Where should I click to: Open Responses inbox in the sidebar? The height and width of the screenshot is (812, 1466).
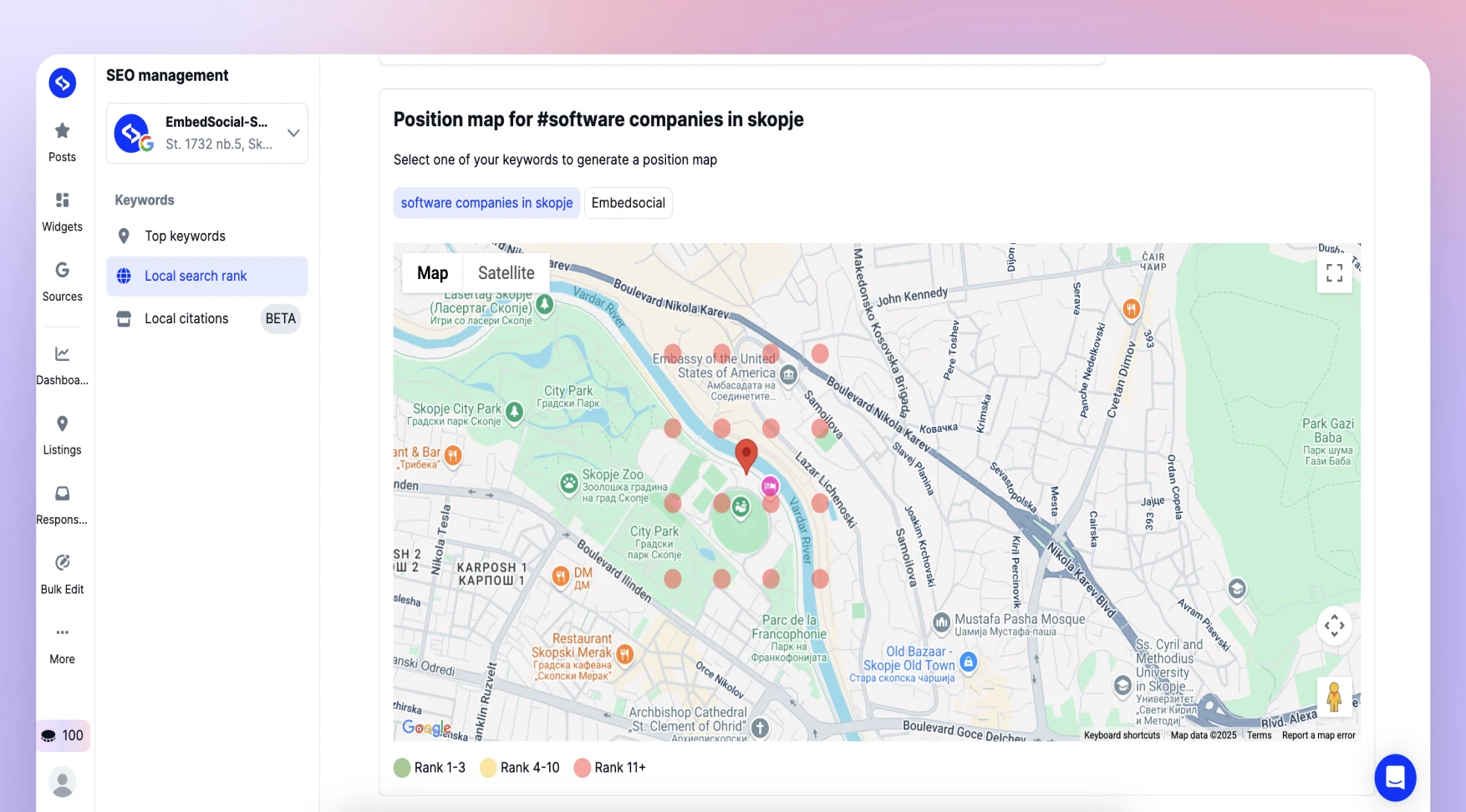(62, 505)
